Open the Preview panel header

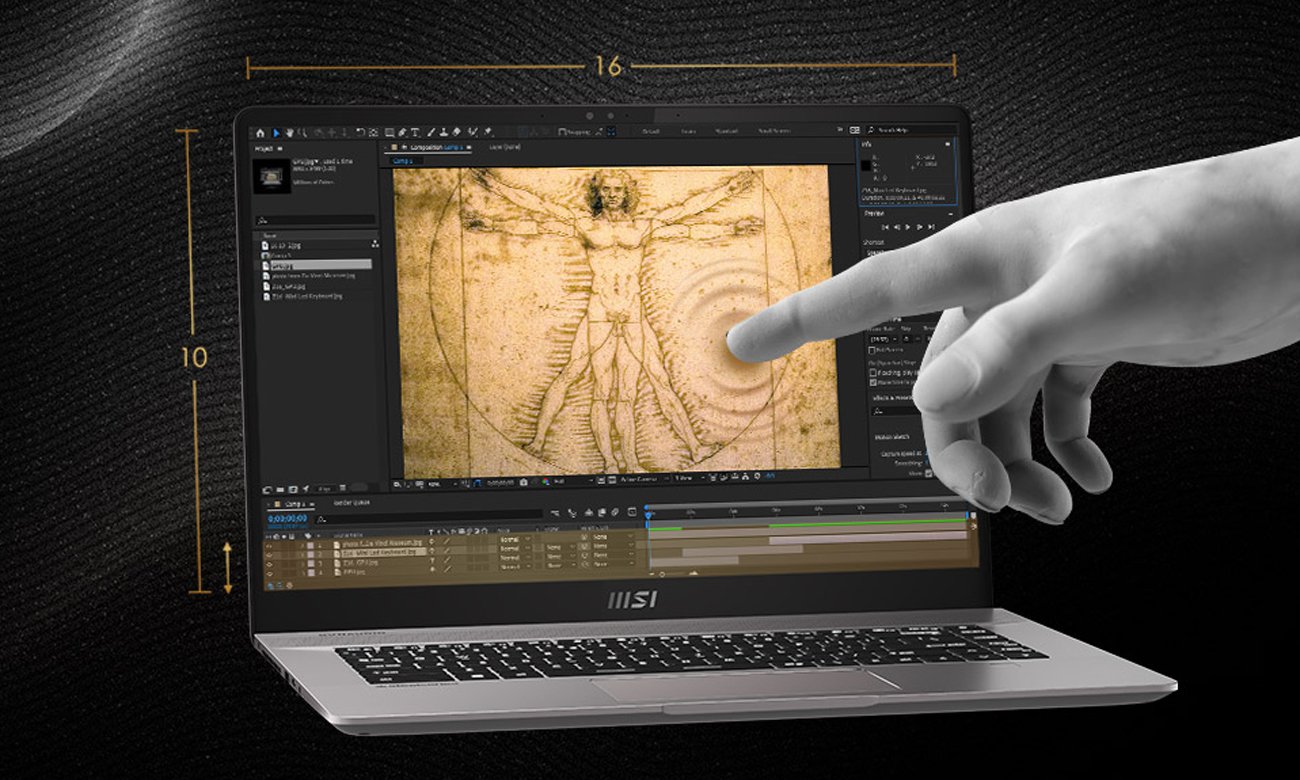[x=874, y=213]
